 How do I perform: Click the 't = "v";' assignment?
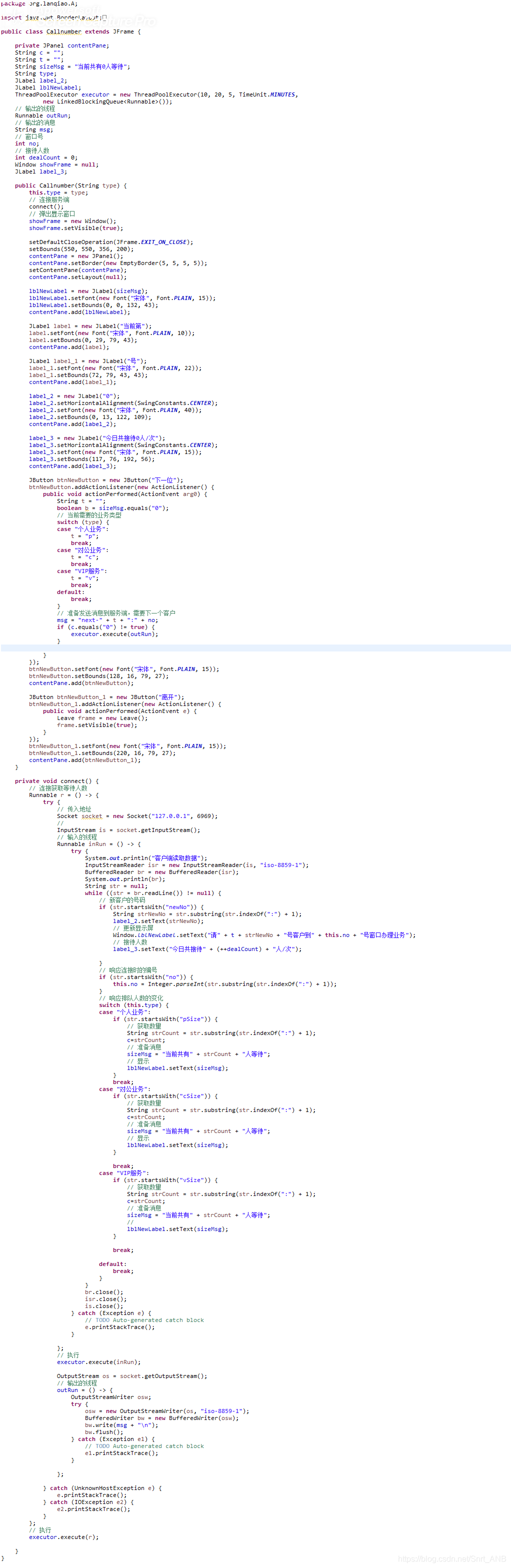[84, 578]
